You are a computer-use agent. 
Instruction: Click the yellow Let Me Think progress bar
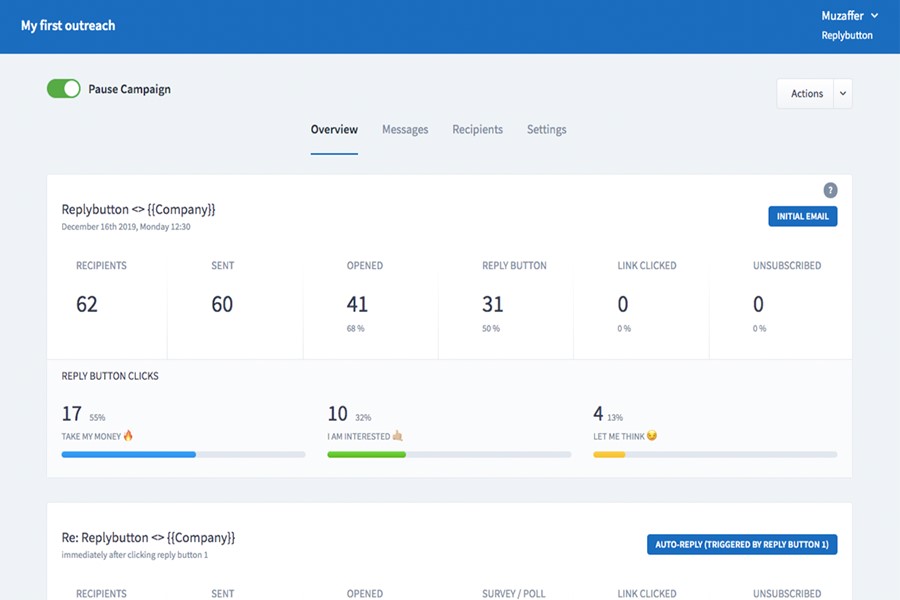(609, 455)
